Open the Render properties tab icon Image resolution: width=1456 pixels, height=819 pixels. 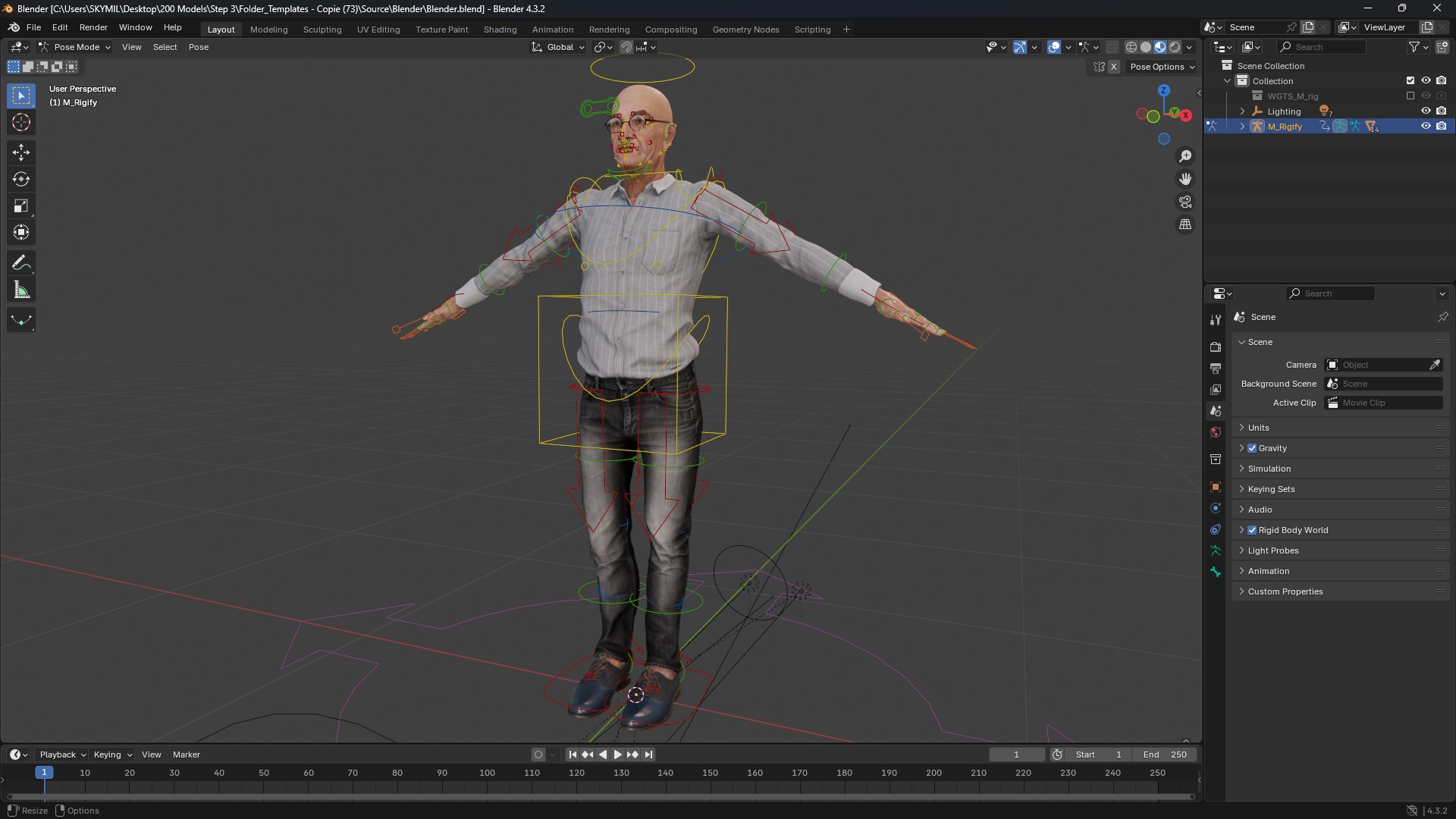[x=1216, y=347]
